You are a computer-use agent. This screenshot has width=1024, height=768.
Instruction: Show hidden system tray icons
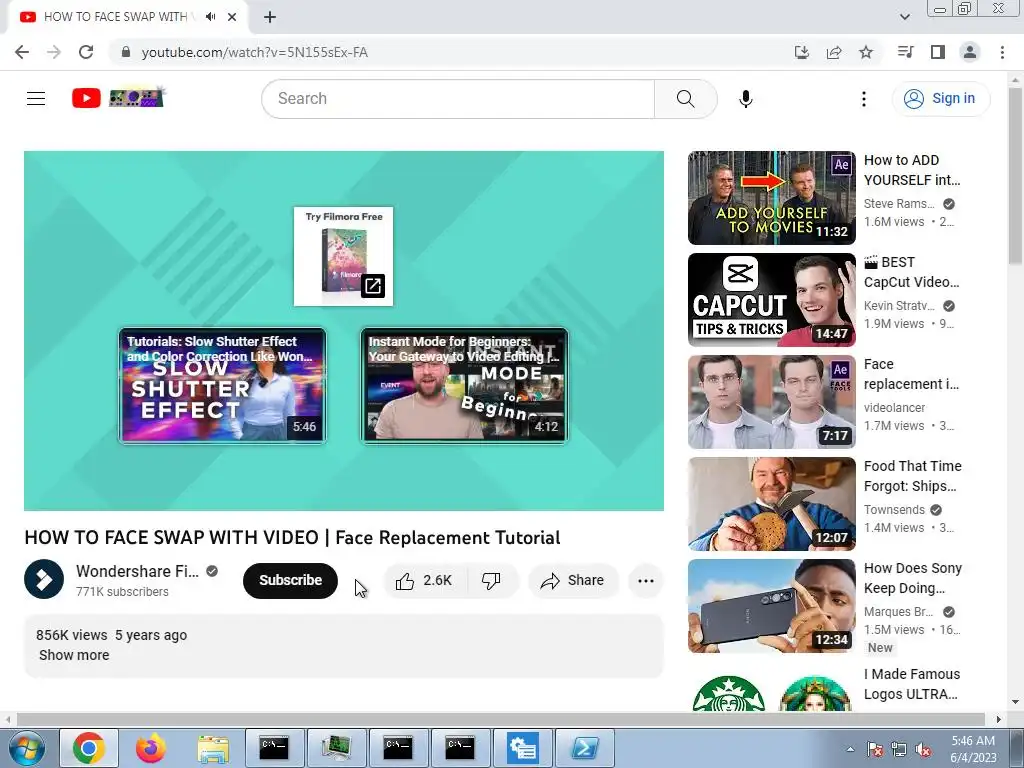coord(850,749)
